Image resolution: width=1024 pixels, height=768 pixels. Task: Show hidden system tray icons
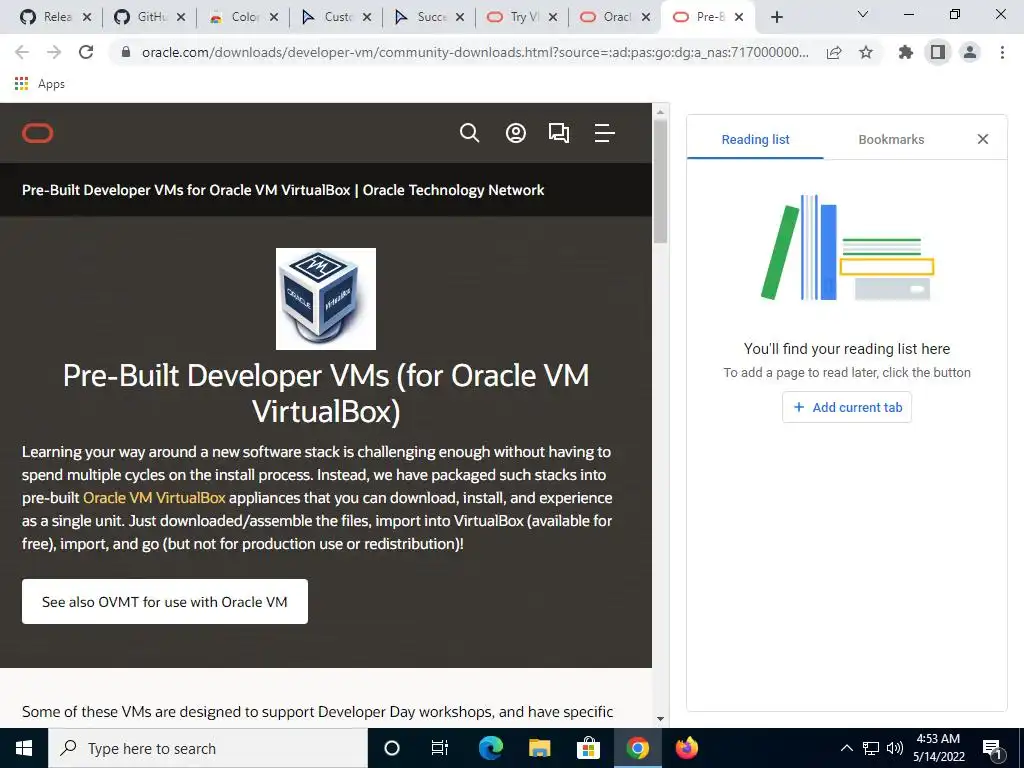pyautogui.click(x=846, y=748)
